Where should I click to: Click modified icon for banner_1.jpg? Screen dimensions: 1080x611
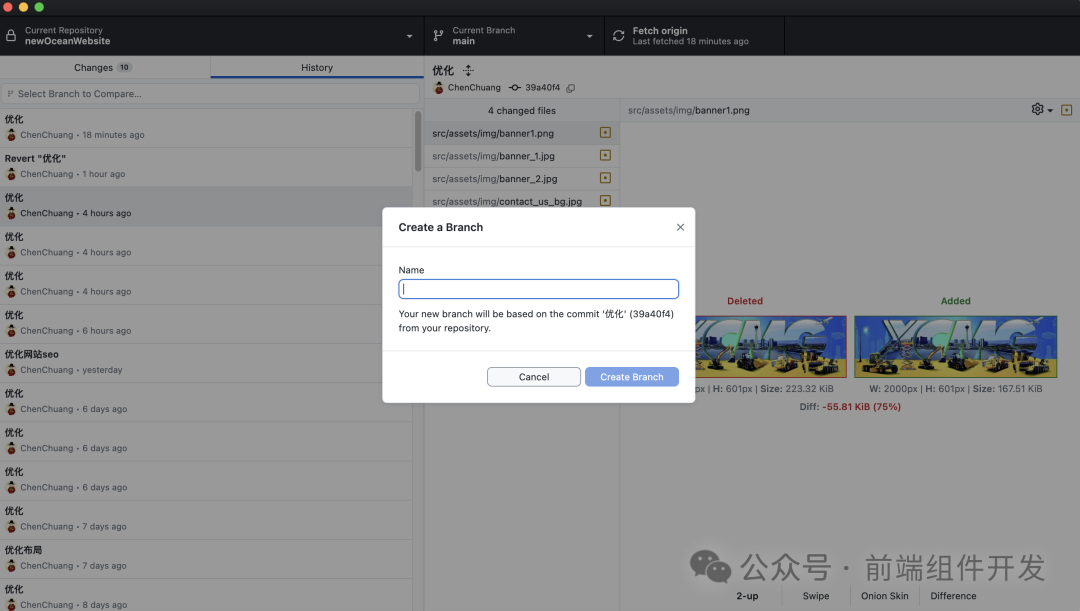(605, 155)
